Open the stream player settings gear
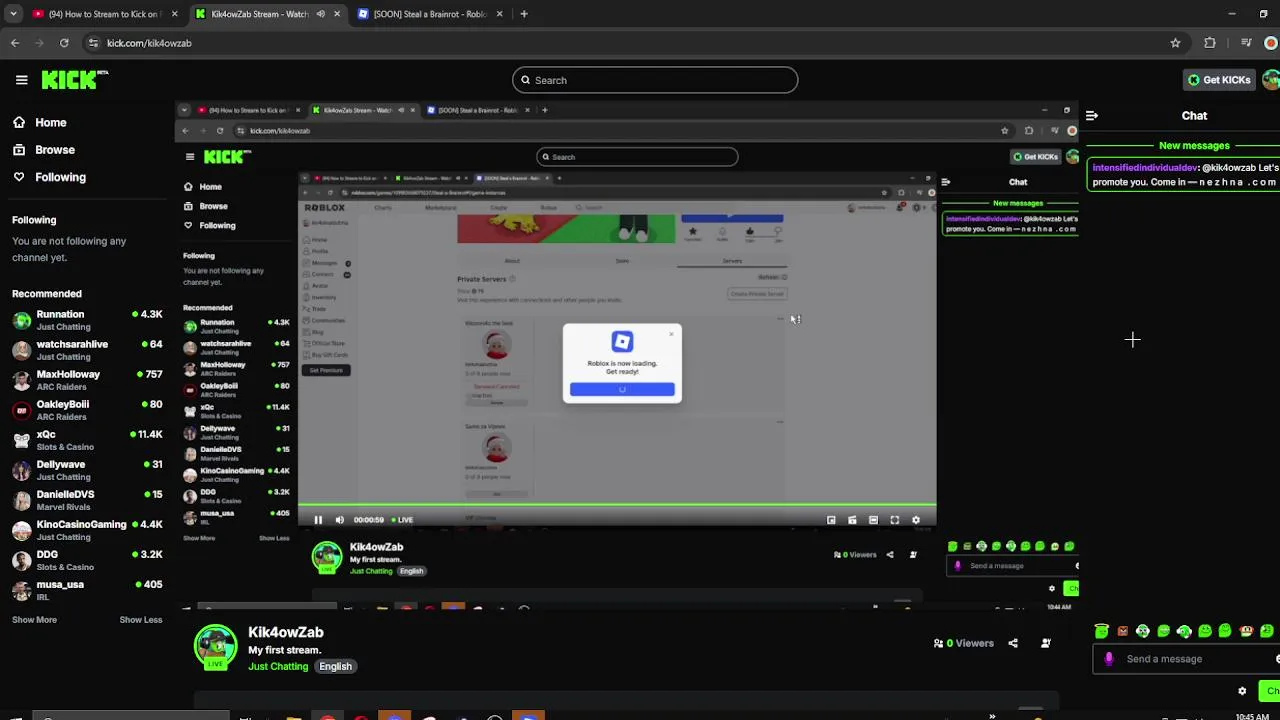Viewport: 1280px width, 720px height. [x=915, y=520]
